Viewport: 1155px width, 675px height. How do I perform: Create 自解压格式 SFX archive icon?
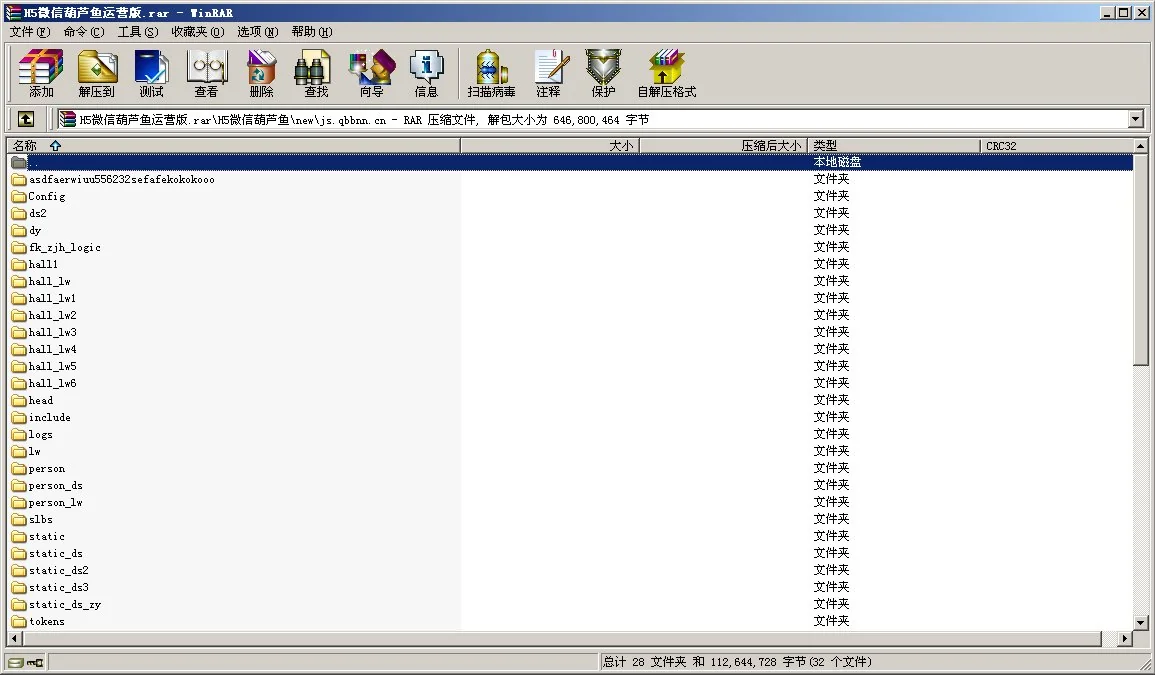(666, 74)
